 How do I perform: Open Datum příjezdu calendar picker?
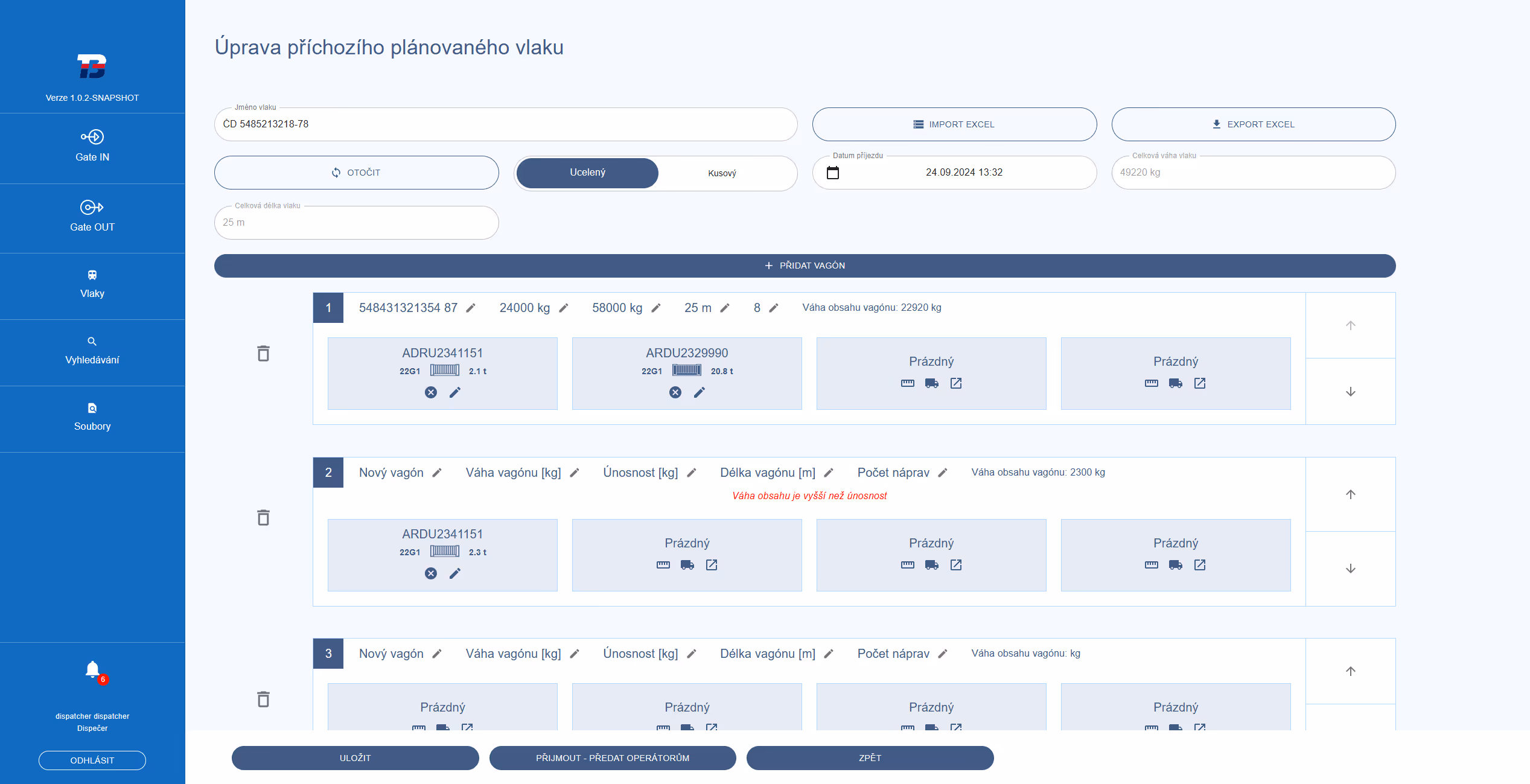coord(834,173)
